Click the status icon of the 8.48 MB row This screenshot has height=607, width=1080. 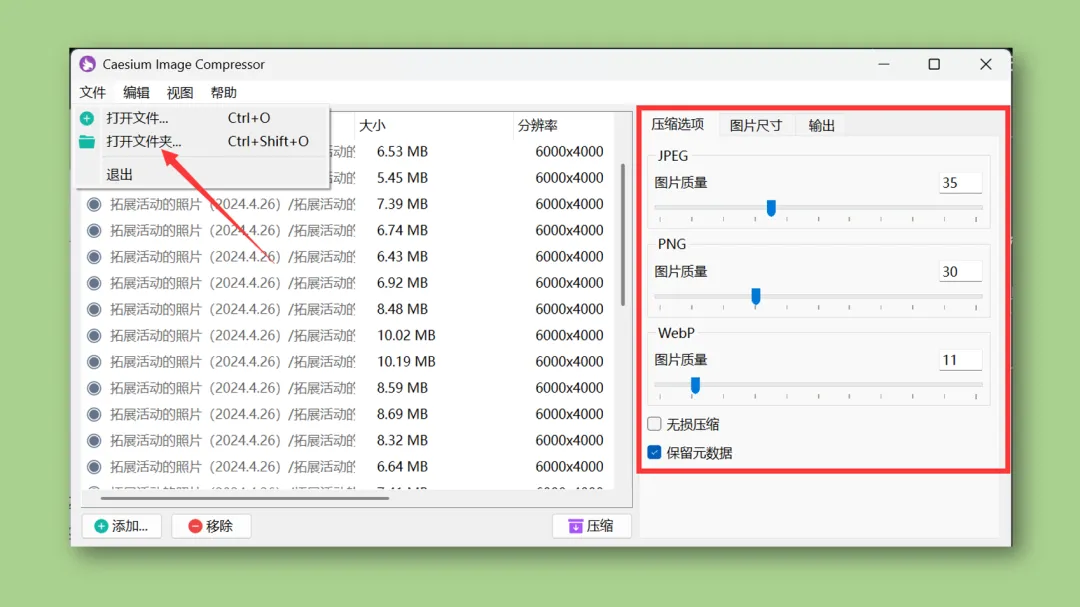94,309
